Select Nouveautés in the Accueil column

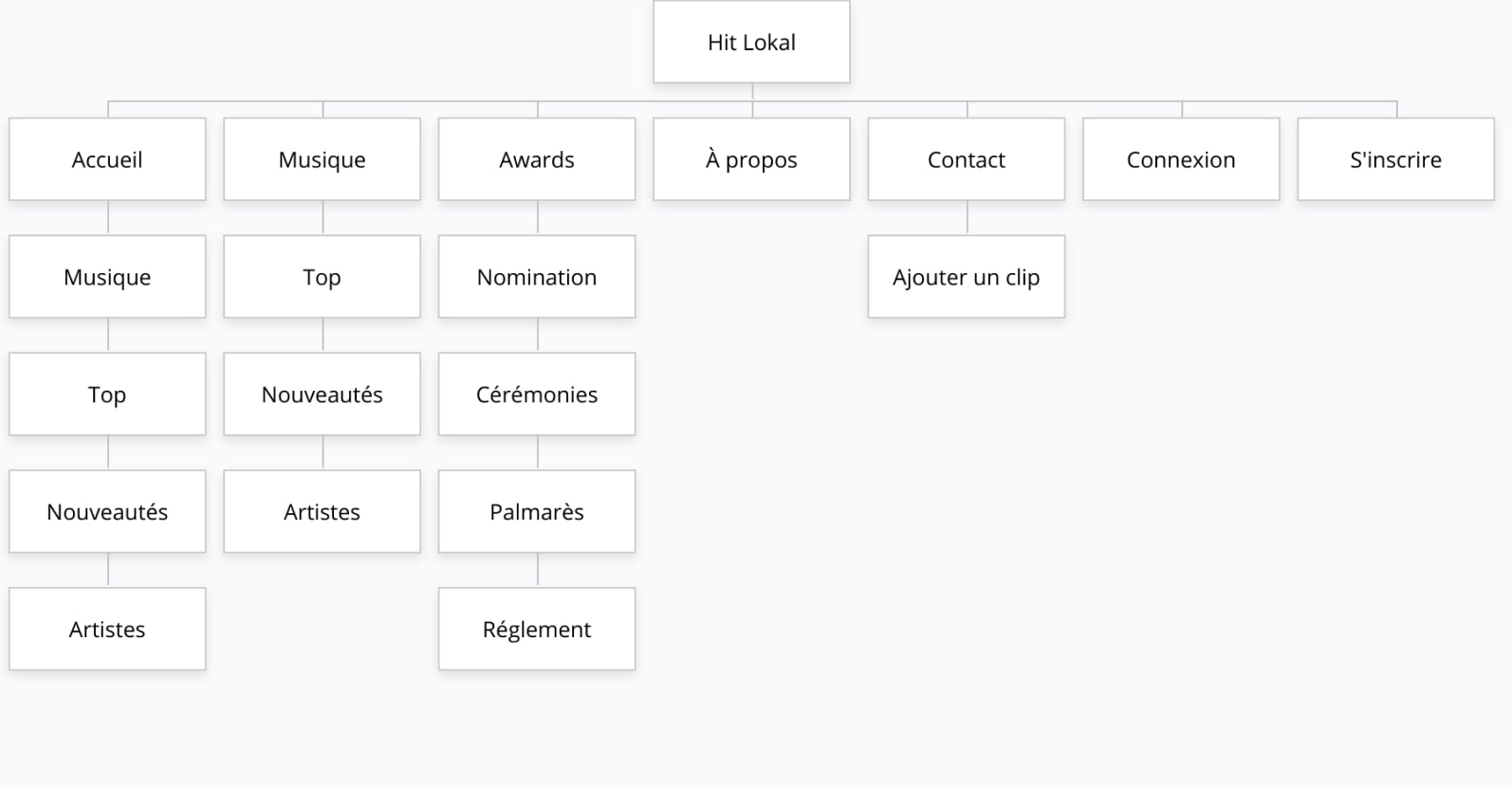tap(107, 512)
